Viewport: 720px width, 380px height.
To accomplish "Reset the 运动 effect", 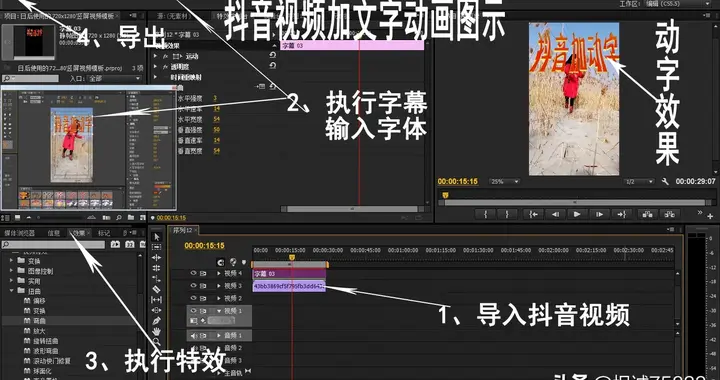I will click(x=273, y=56).
